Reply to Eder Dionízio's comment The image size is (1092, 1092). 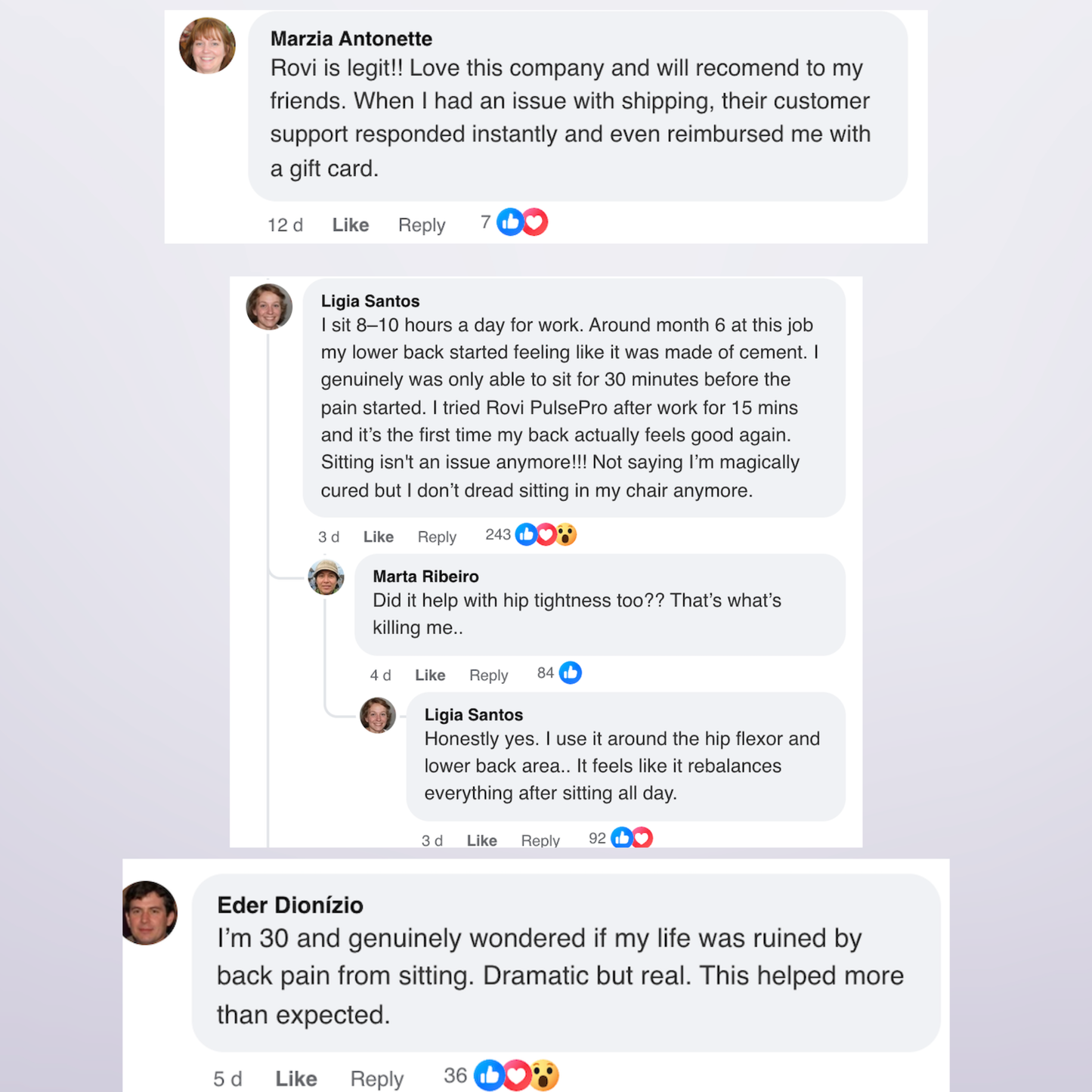pos(377,1078)
